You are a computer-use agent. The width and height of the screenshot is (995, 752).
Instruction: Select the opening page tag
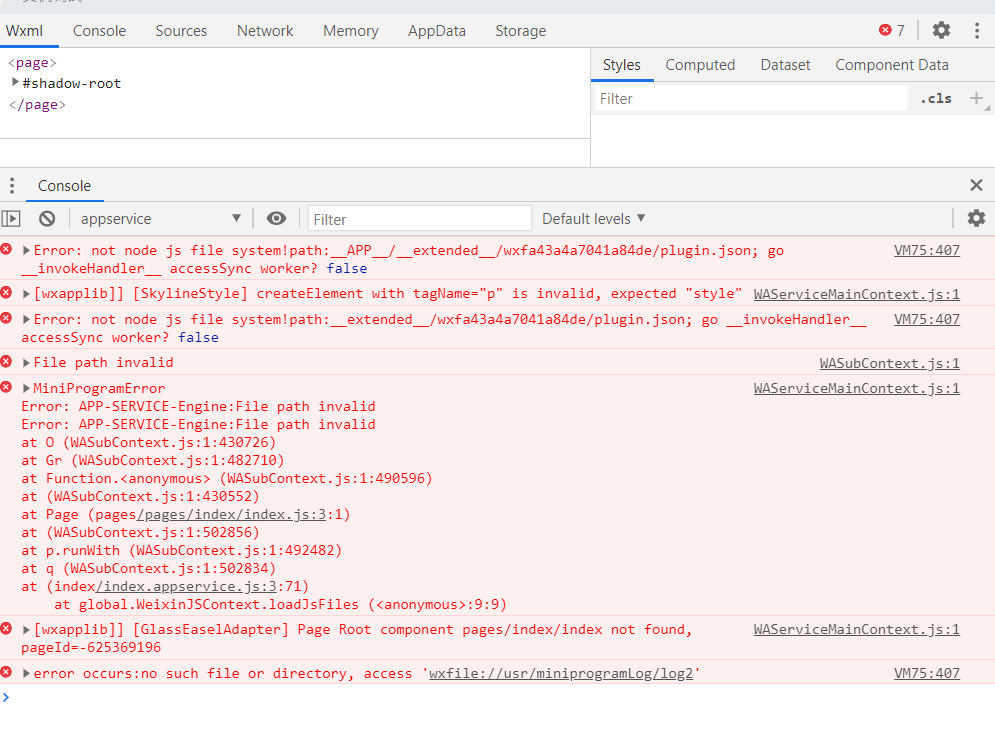coord(32,62)
